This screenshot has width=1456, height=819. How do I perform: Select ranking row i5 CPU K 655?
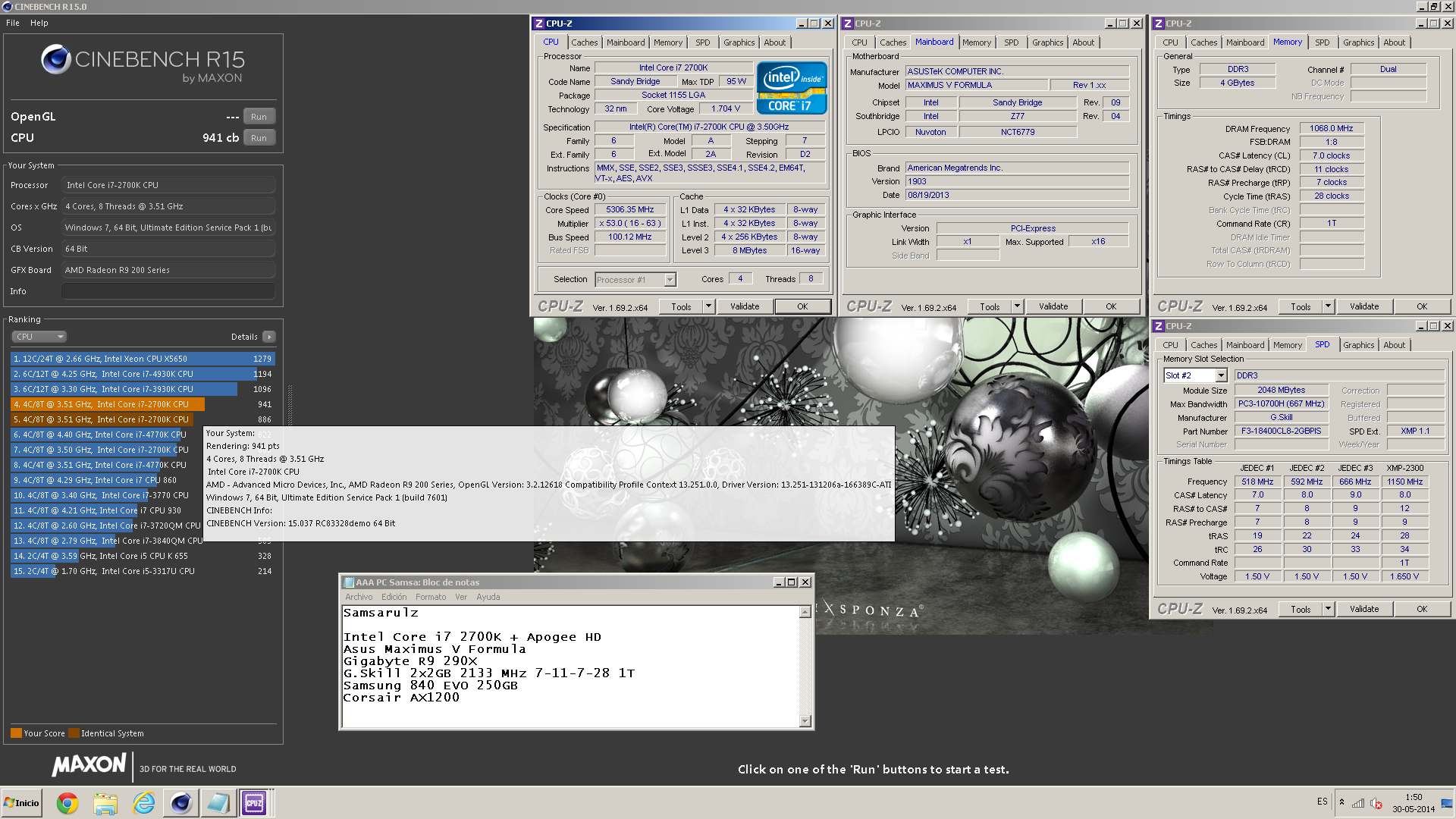point(143,556)
